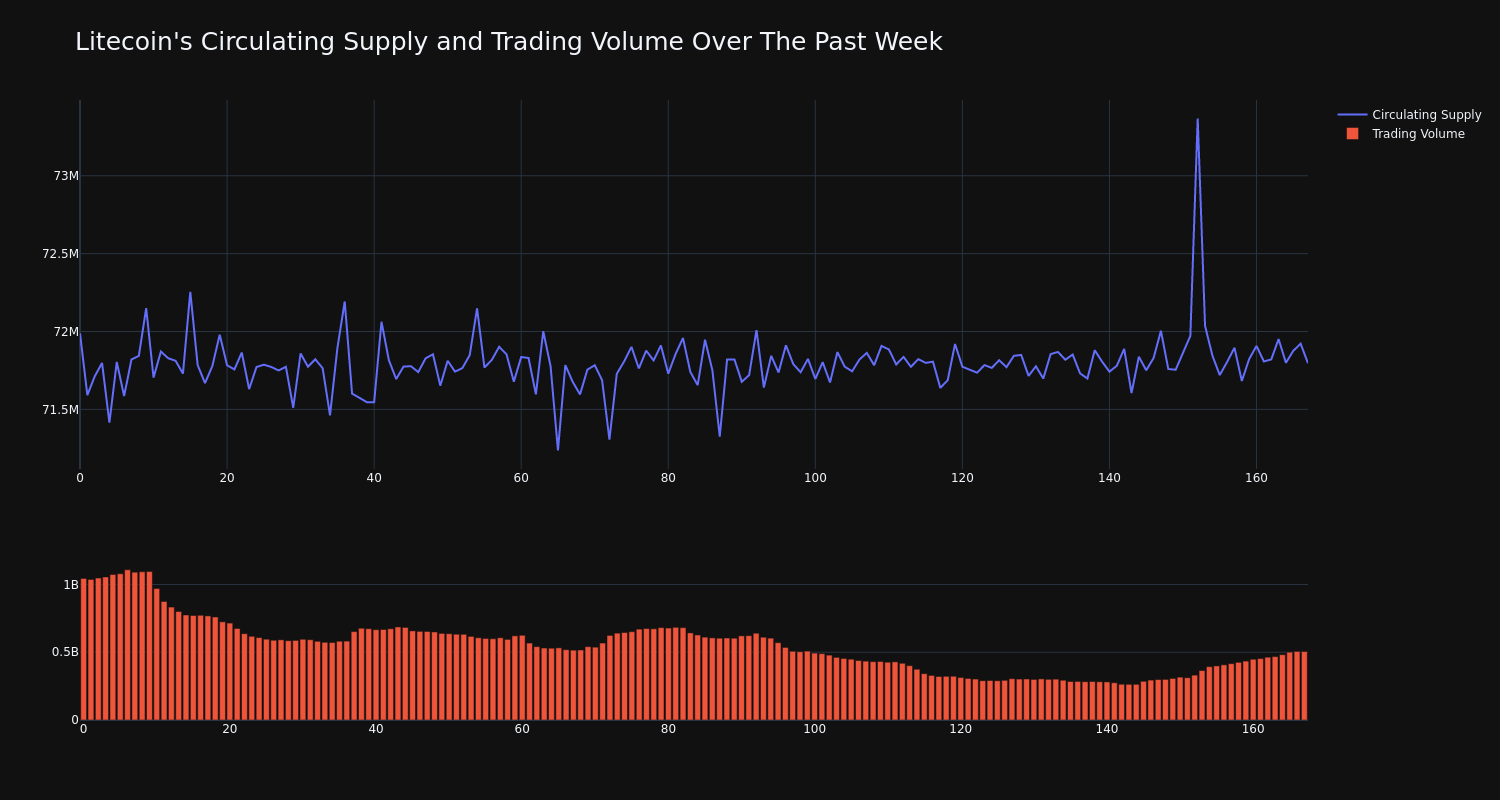Click the highest spike of the supply line
Viewport: 1500px width, 800px height.
[1197, 120]
